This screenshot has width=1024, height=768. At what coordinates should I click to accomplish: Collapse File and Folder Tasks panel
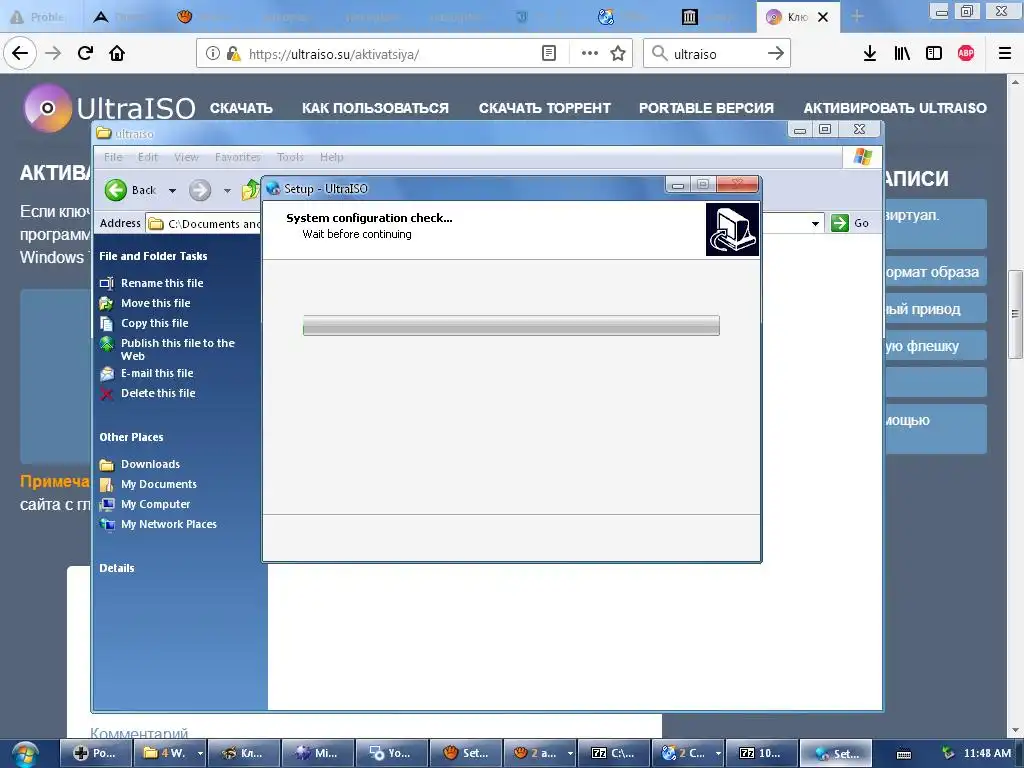(x=153, y=256)
